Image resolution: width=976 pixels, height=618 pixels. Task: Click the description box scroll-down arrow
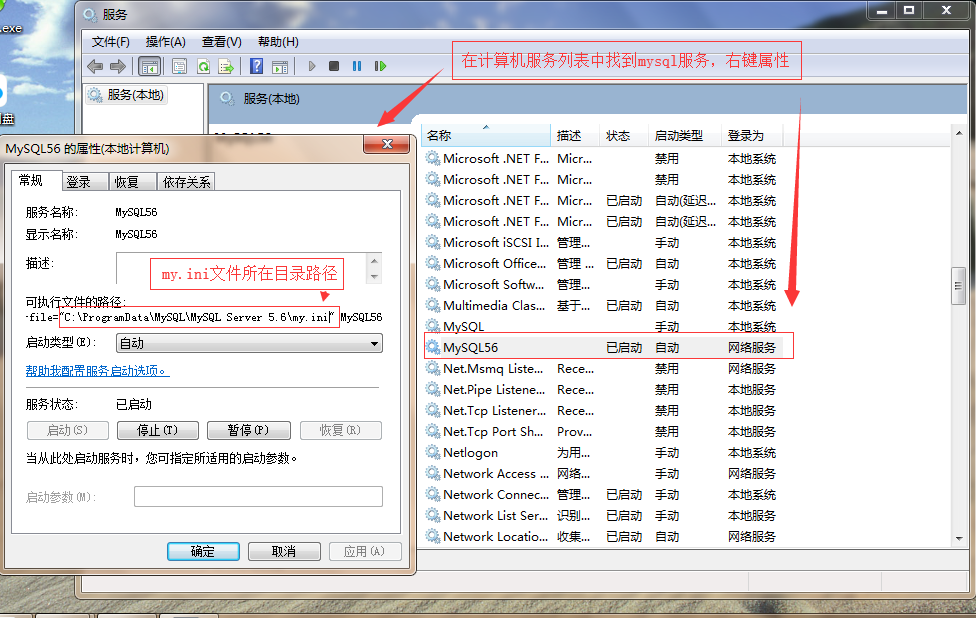[x=374, y=276]
